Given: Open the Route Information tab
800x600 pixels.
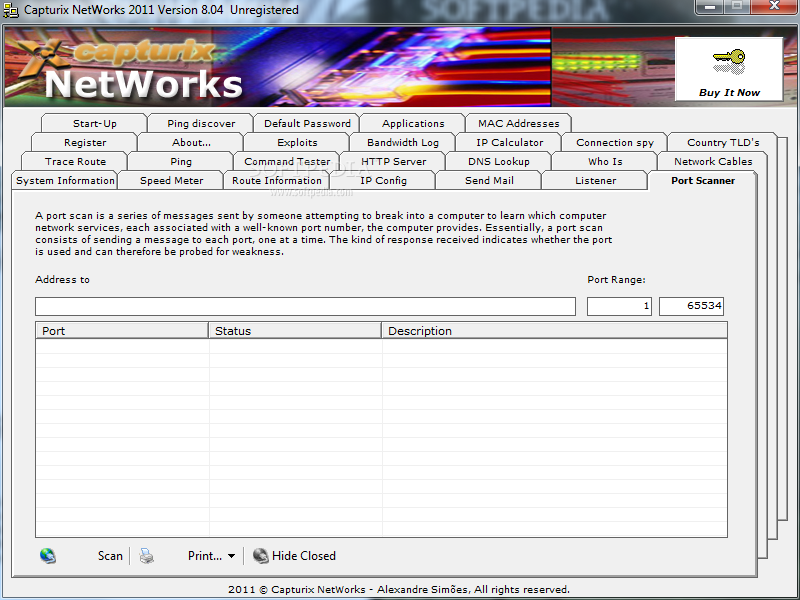Looking at the screenshot, I should (277, 181).
